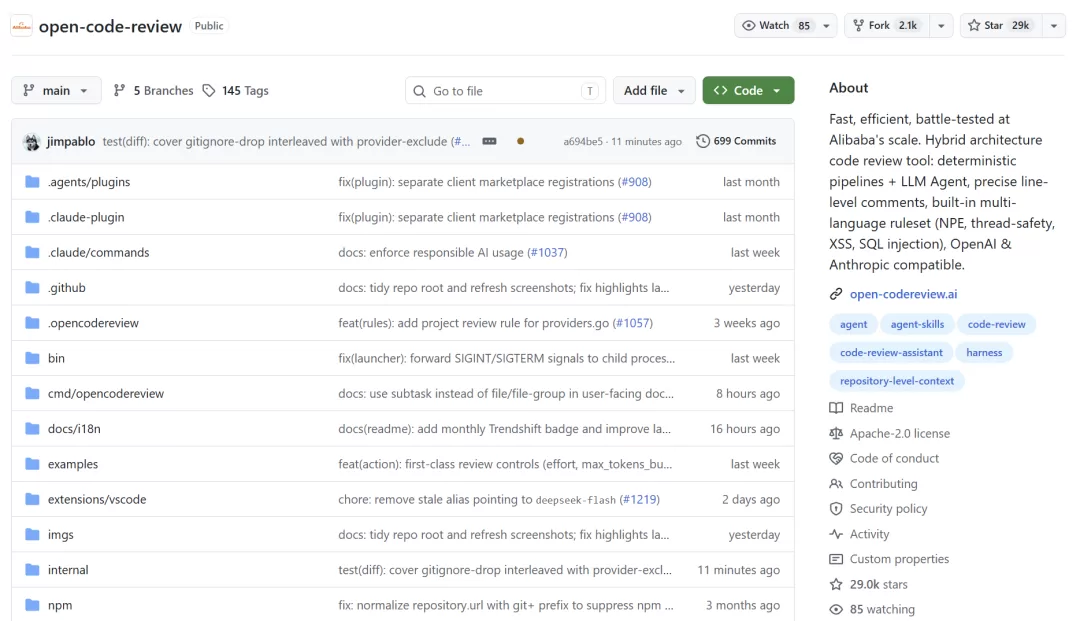Open pull request #1057 link
The image size is (1080, 621).
tap(632, 323)
